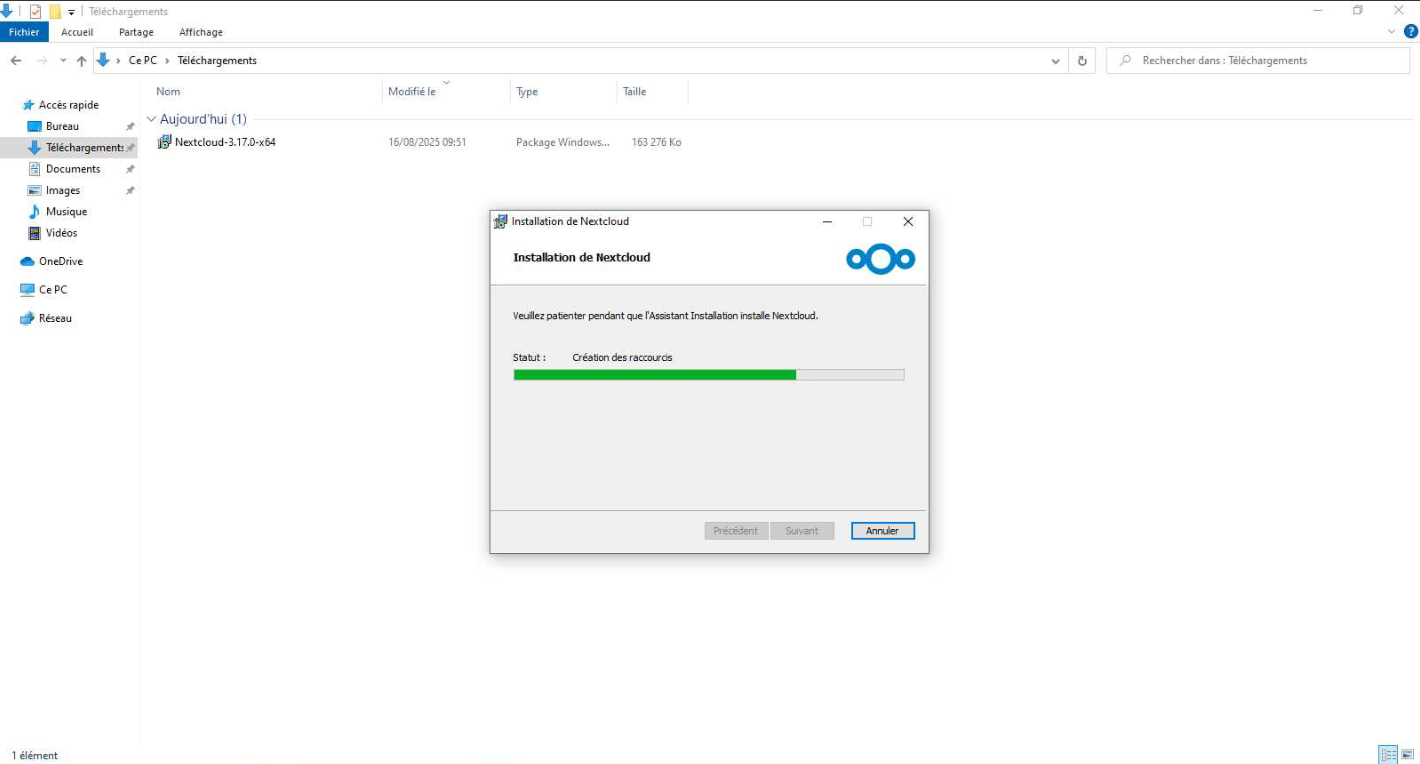The image size is (1420, 764).
Task: Select Téléchargements in the navigation pane
Action: pyautogui.click(x=84, y=148)
